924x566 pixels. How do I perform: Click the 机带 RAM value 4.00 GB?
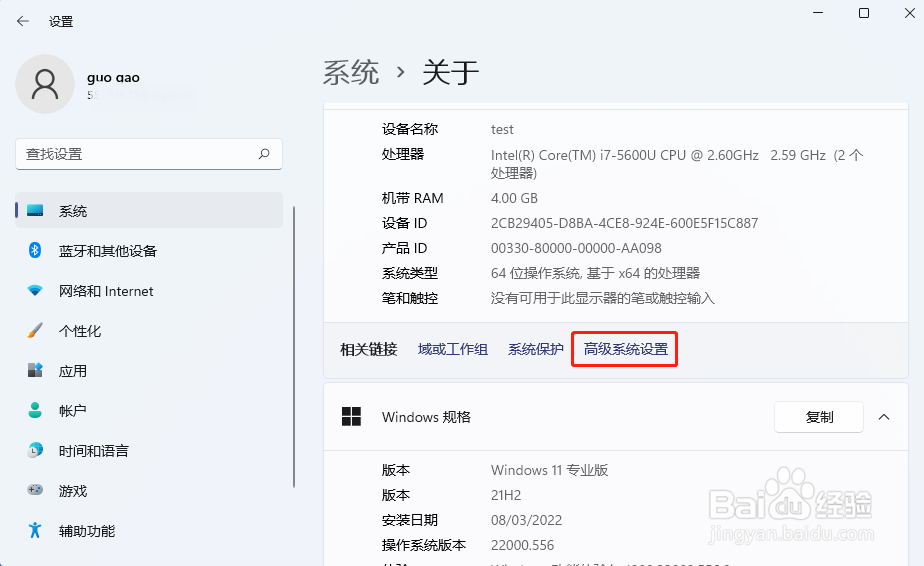[514, 198]
